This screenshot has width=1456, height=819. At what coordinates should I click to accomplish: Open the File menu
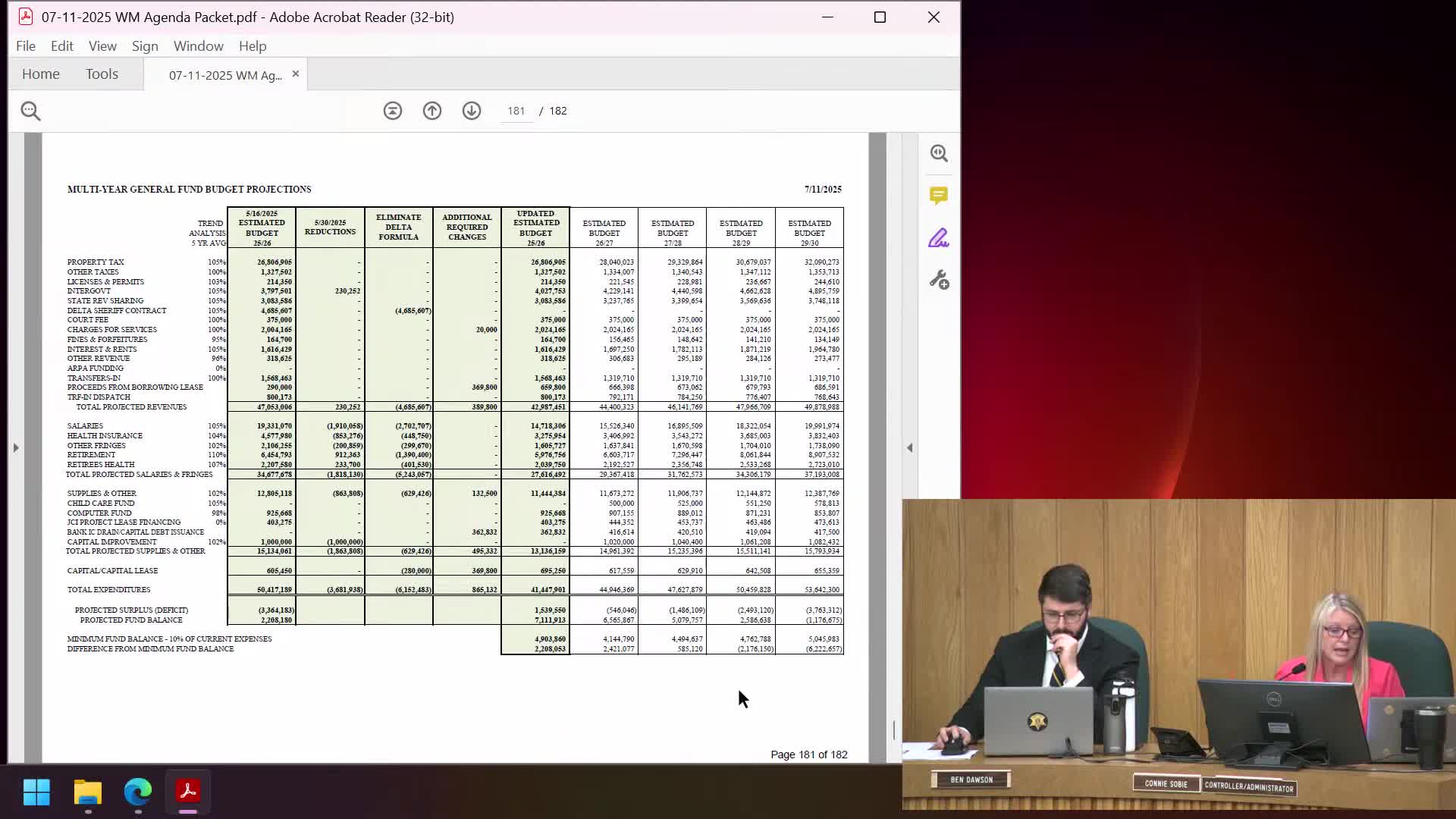tap(26, 46)
